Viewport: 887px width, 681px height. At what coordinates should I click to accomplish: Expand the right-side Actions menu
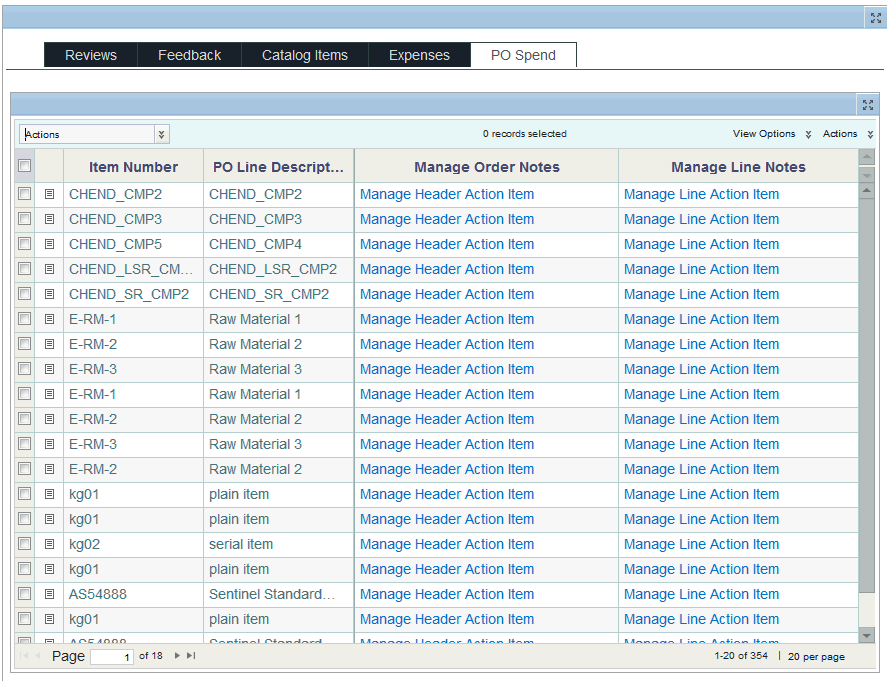pyautogui.click(x=847, y=133)
